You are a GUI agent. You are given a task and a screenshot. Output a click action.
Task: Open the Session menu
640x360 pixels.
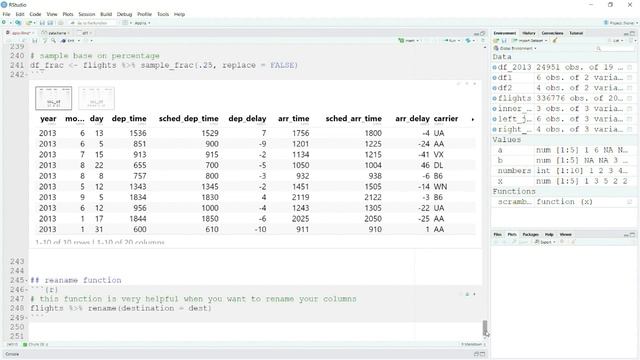(87, 14)
